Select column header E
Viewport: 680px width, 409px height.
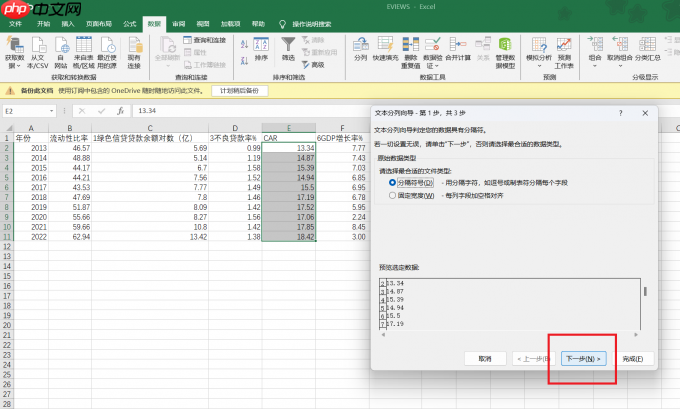(x=288, y=128)
